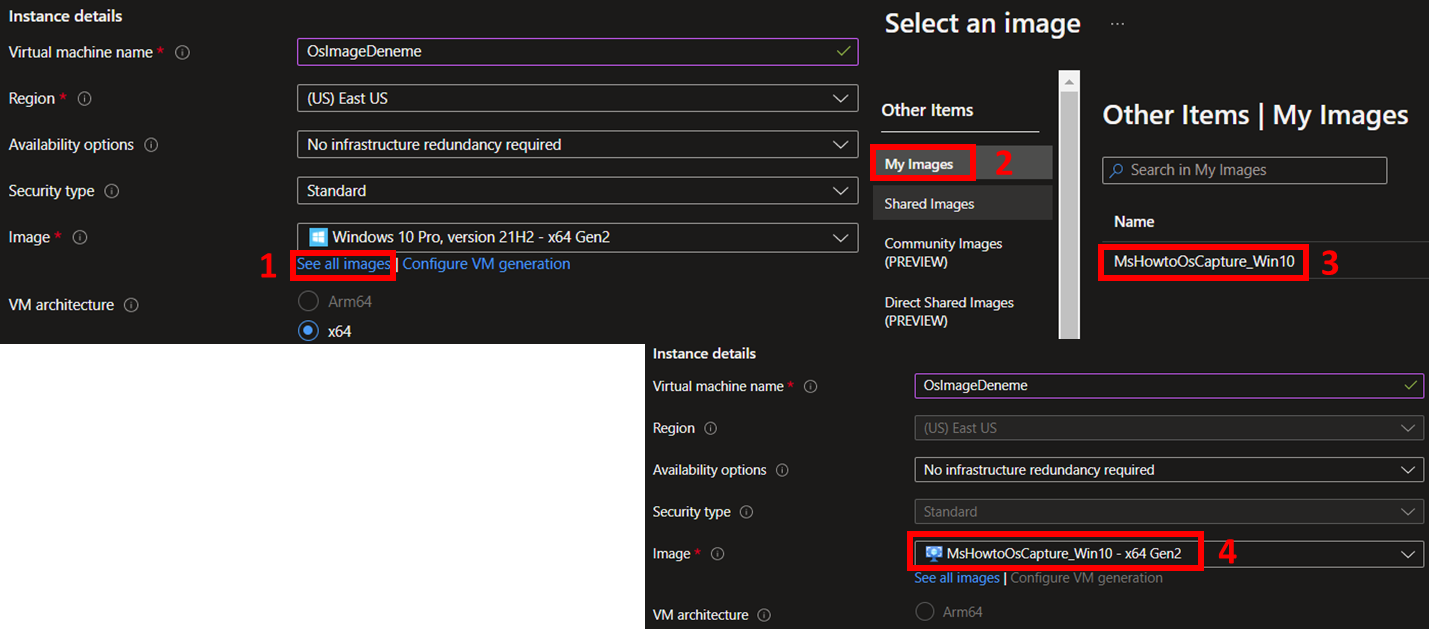
Task: Click the magnifier icon in Search in My Images
Action: (1116, 170)
